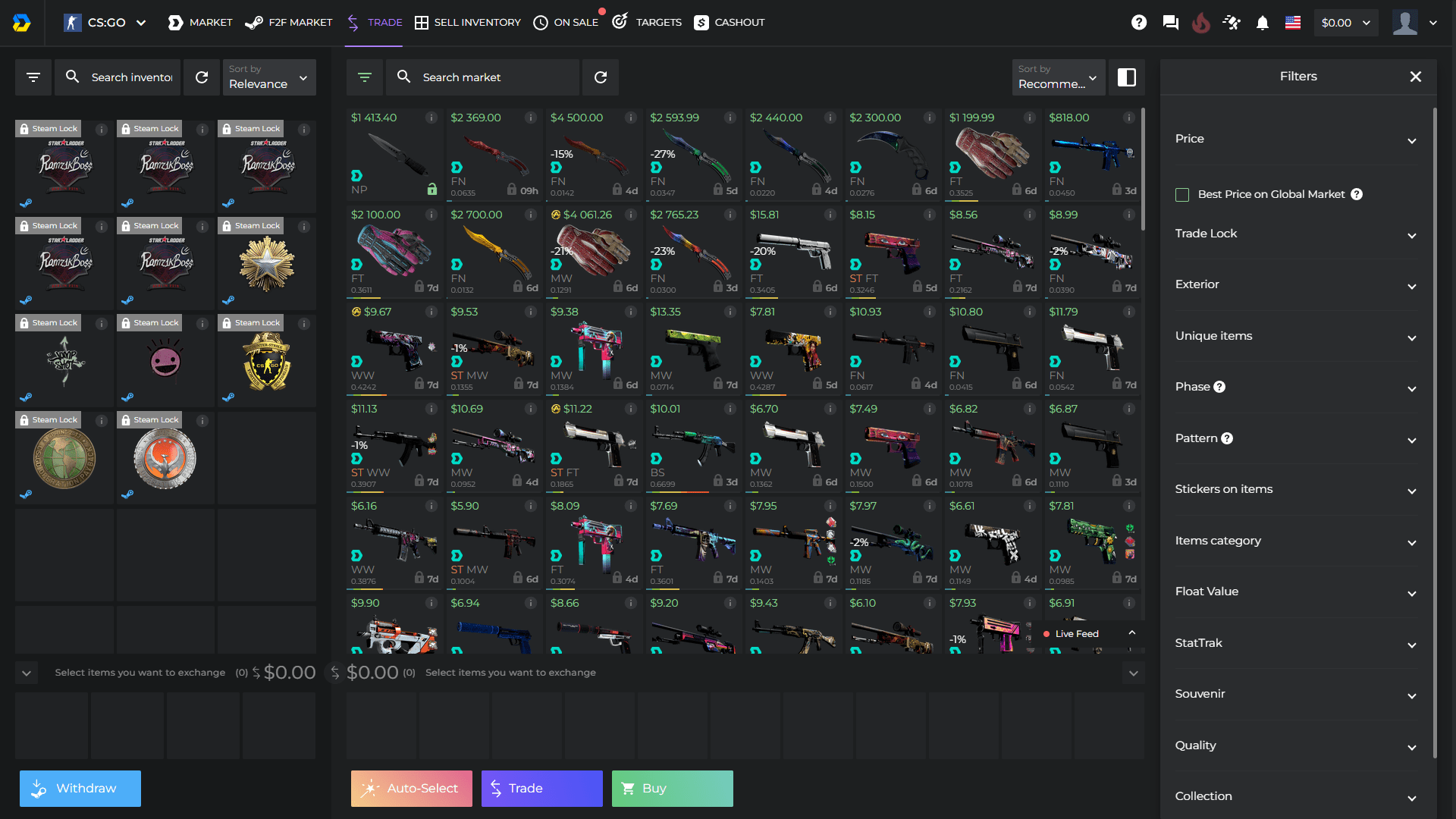This screenshot has height=819, width=1456.
Task: Open the chat messages icon
Action: coord(1170,22)
